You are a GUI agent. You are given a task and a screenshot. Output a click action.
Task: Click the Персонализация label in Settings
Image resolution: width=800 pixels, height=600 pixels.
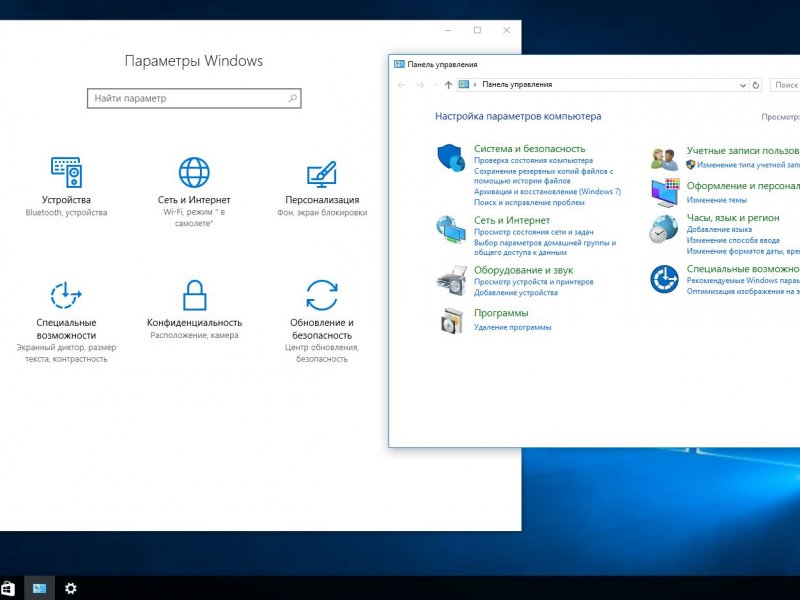(x=322, y=200)
